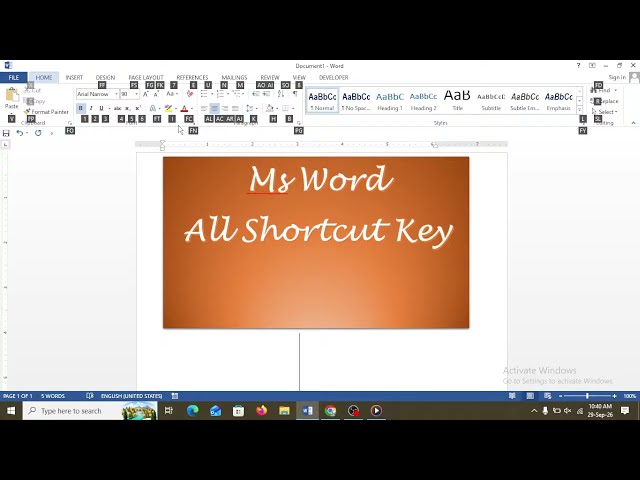Click Sign in link
640x480 pixels.
coord(617,77)
